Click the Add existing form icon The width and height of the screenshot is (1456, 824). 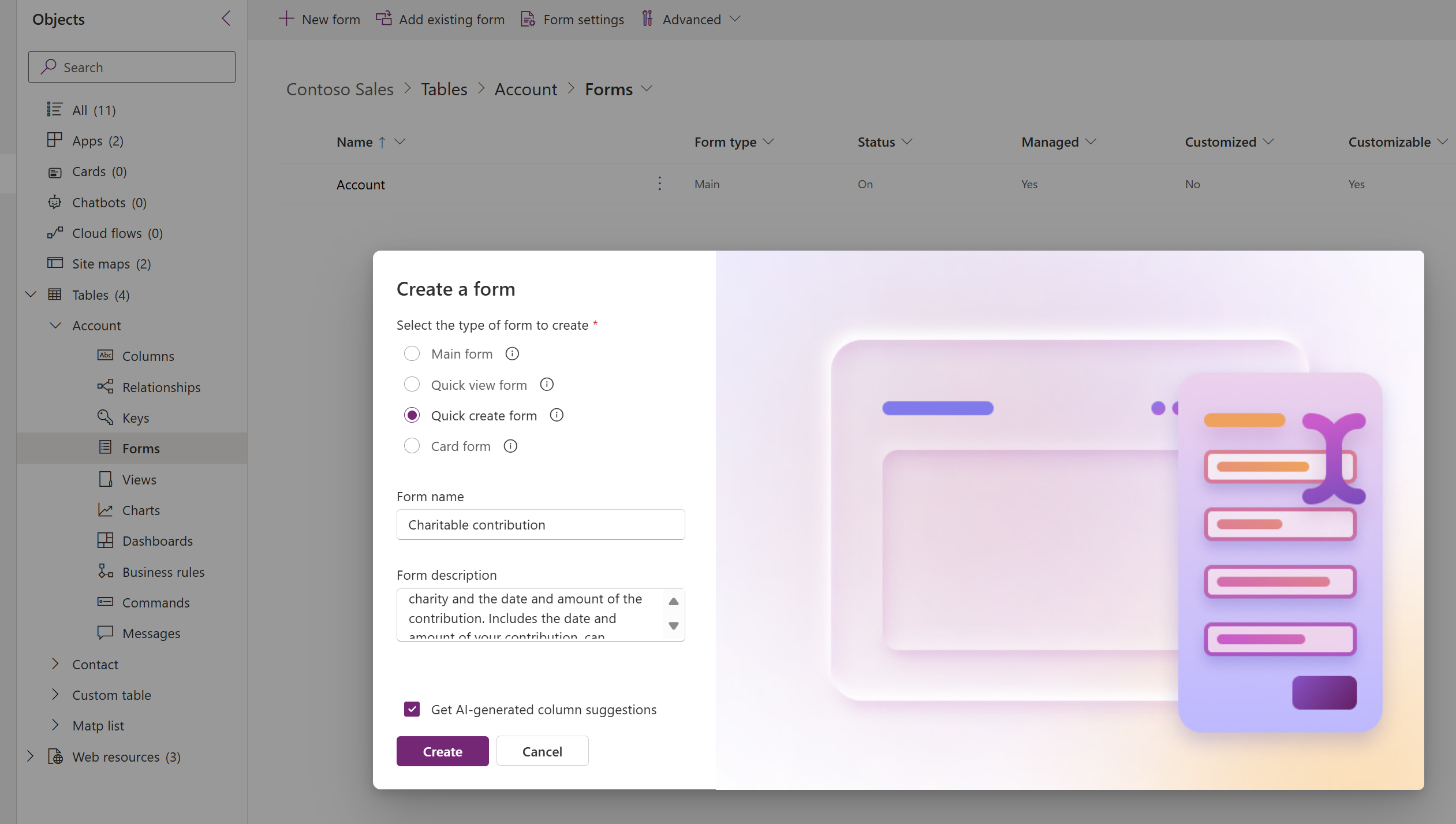click(x=383, y=19)
